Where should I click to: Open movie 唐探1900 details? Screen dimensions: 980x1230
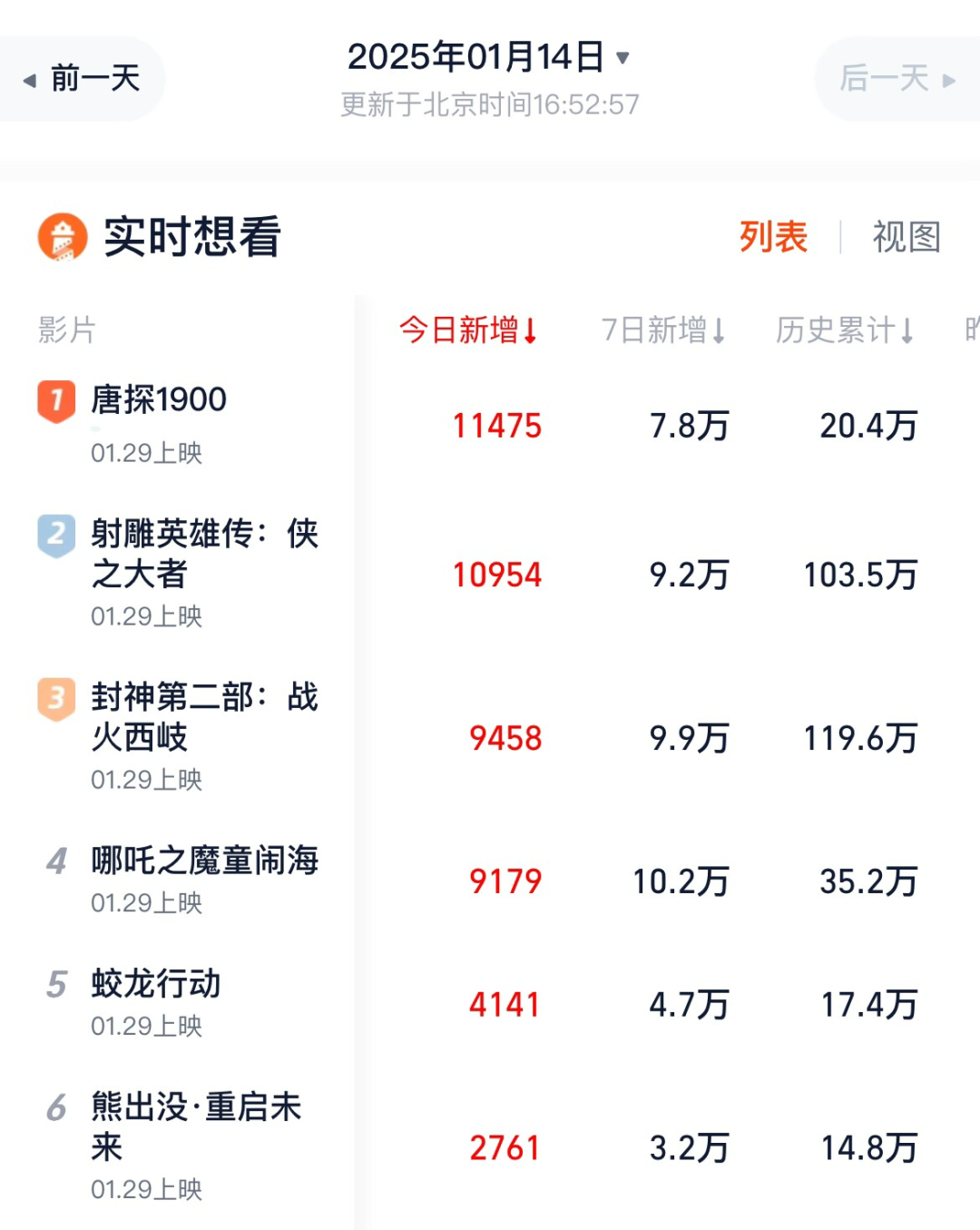(159, 399)
